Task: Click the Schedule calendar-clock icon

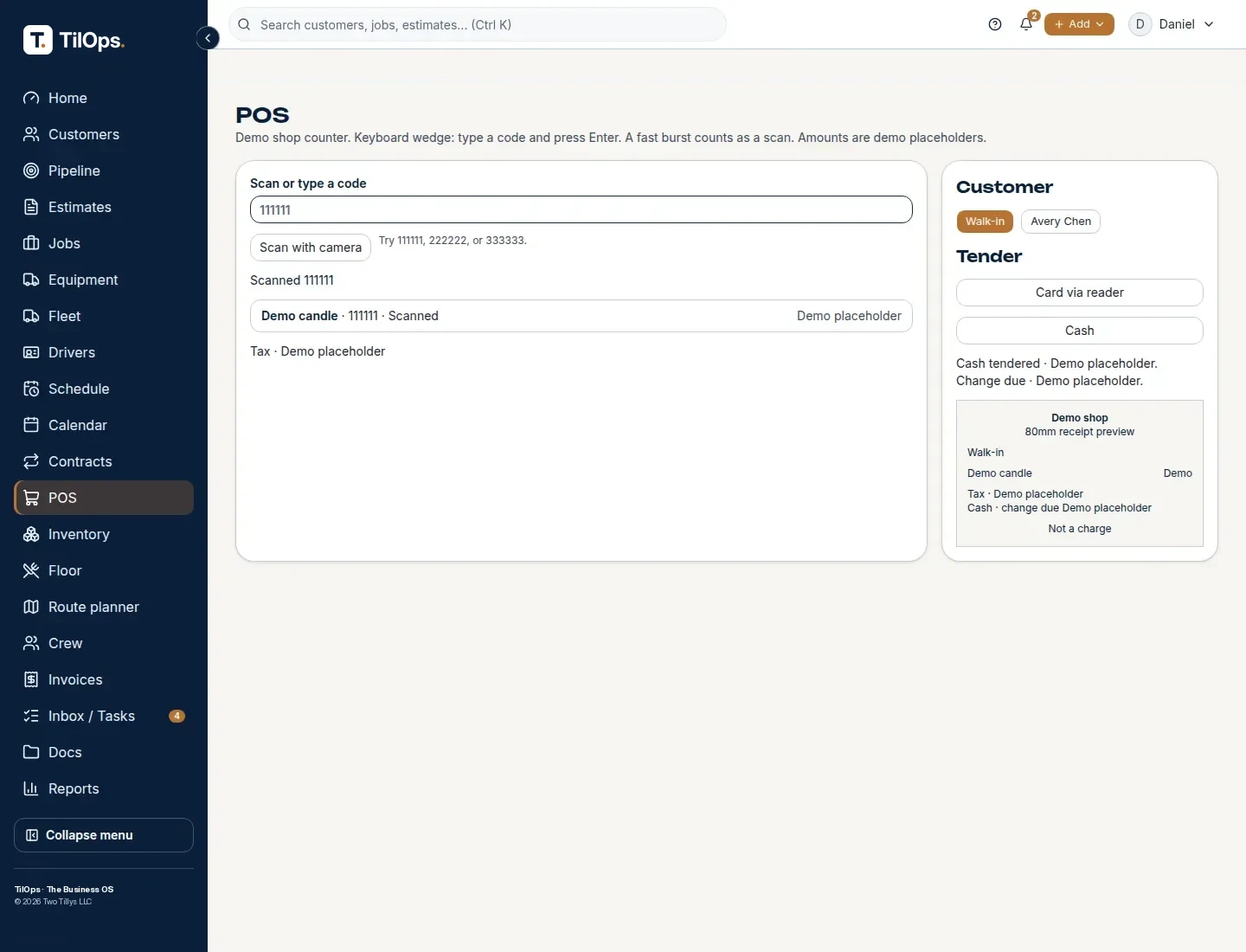Action: point(31,389)
